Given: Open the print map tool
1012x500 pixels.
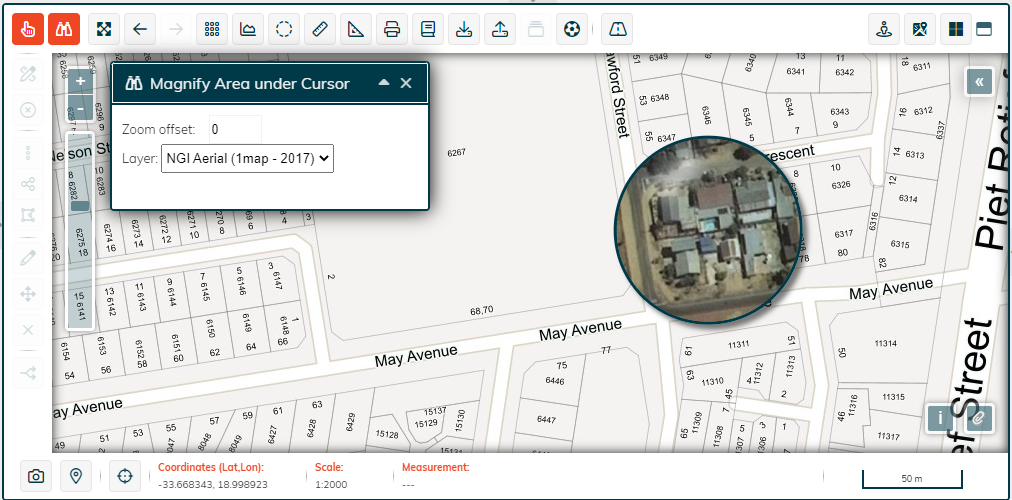Looking at the screenshot, I should click(392, 29).
